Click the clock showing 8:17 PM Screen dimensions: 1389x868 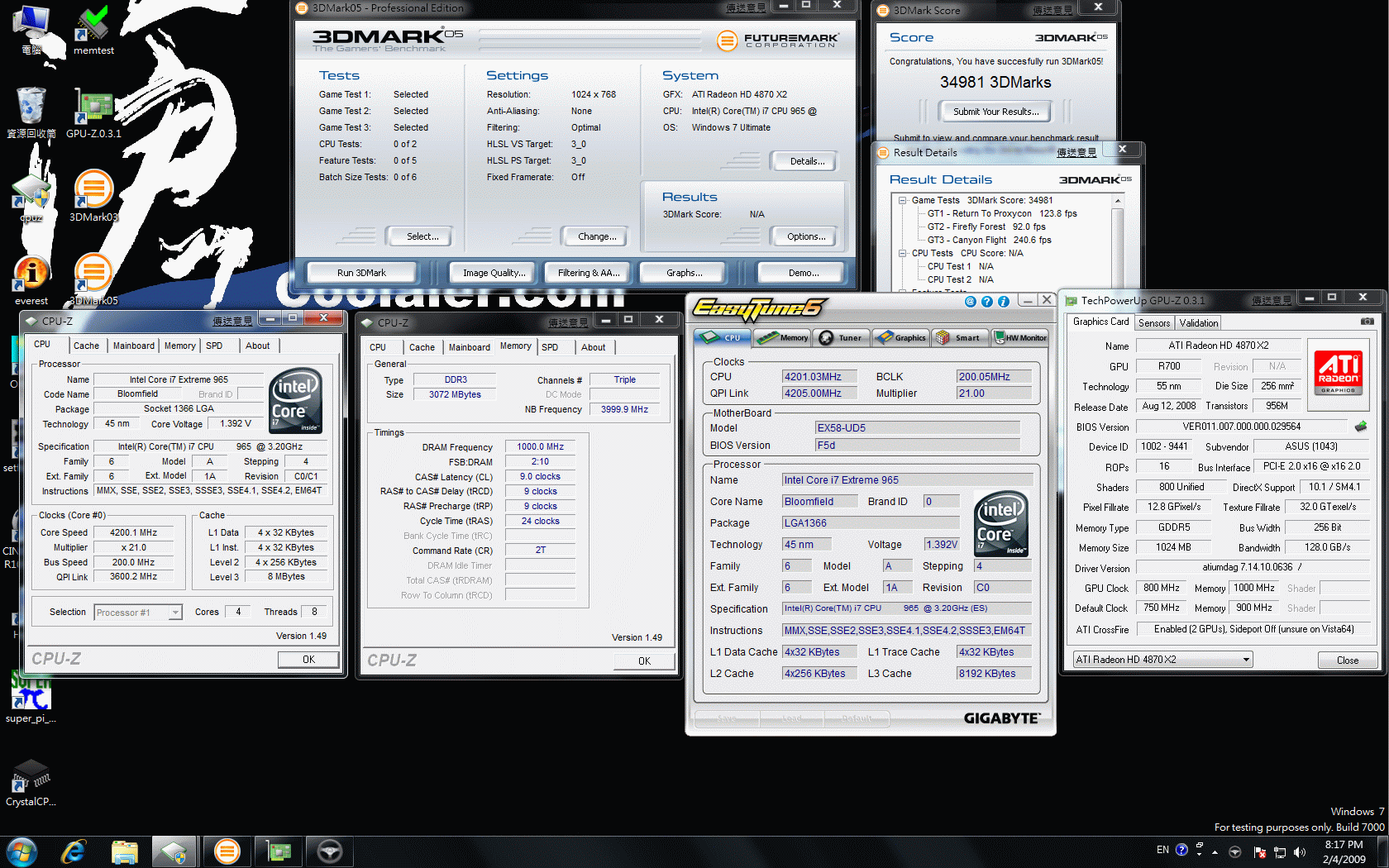[x=1344, y=844]
